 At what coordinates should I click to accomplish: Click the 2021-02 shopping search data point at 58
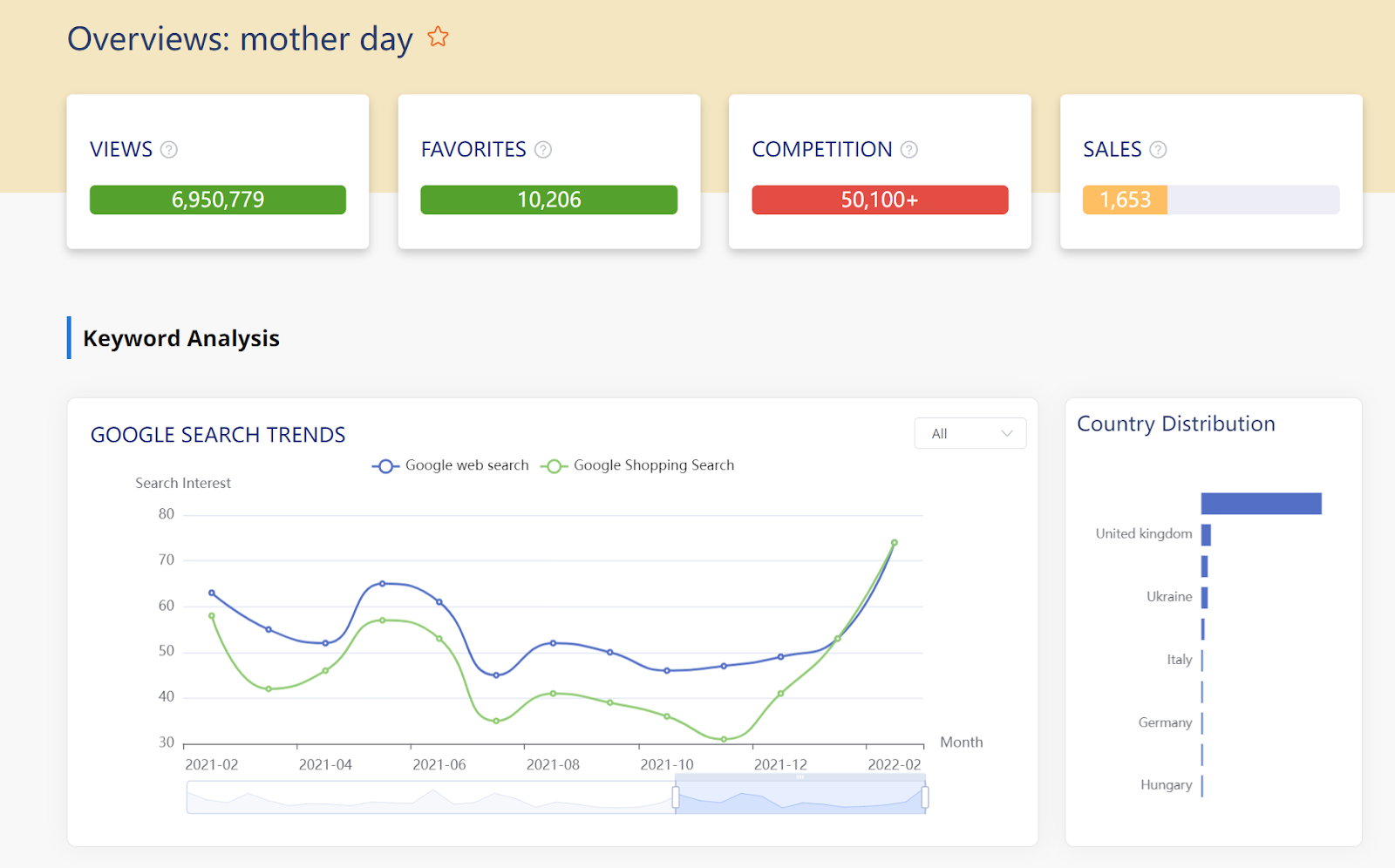click(212, 616)
